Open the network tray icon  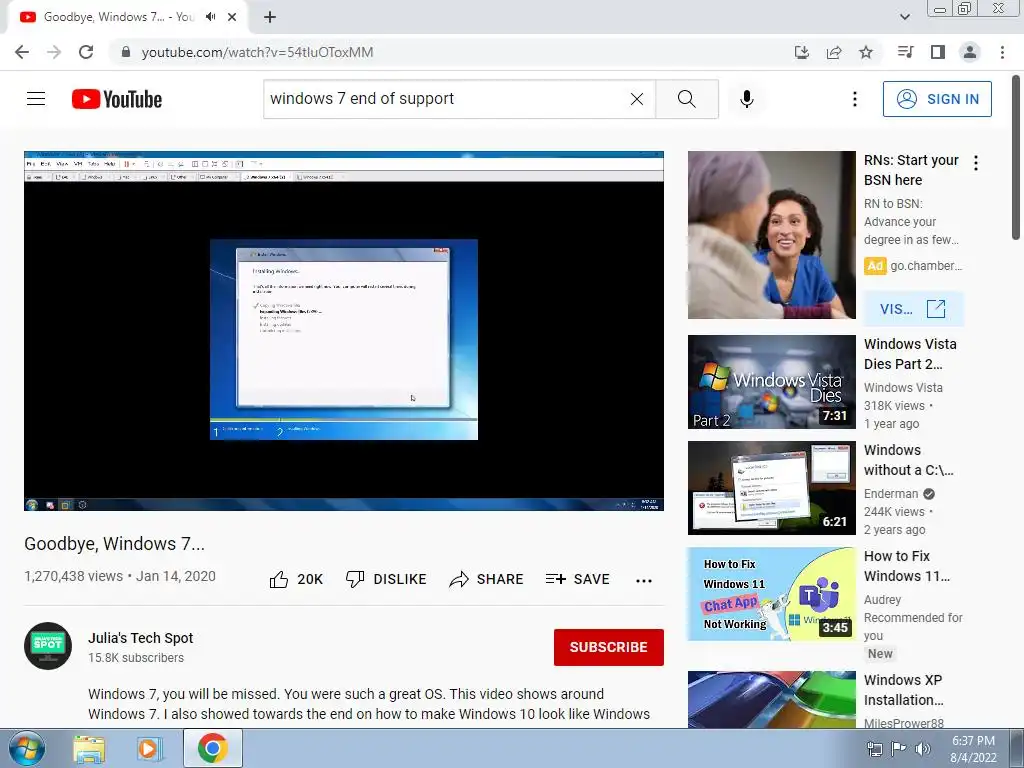(x=874, y=749)
